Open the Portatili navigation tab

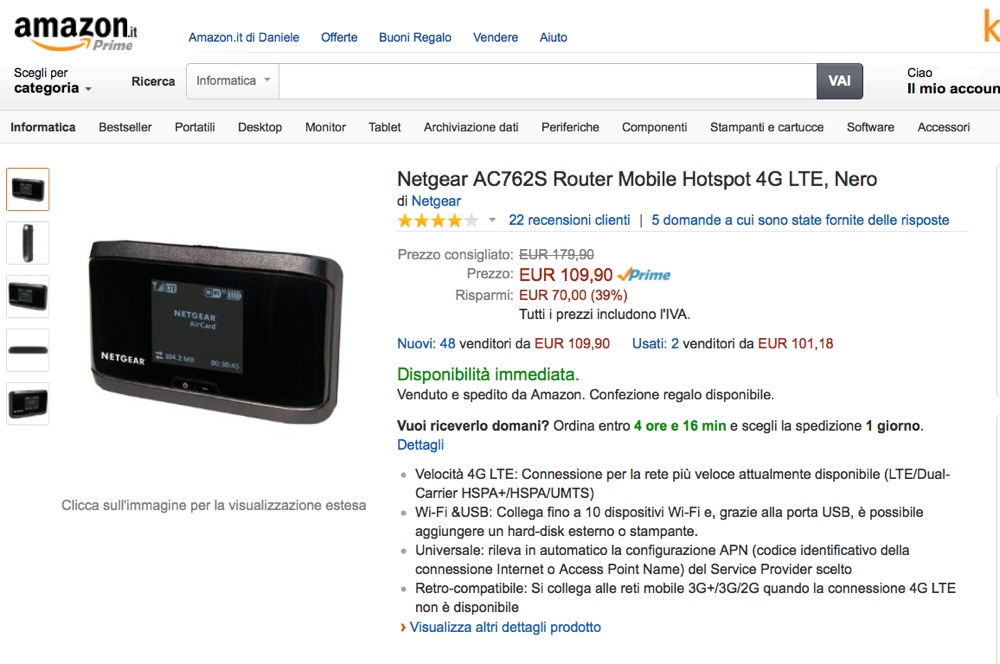pos(195,127)
